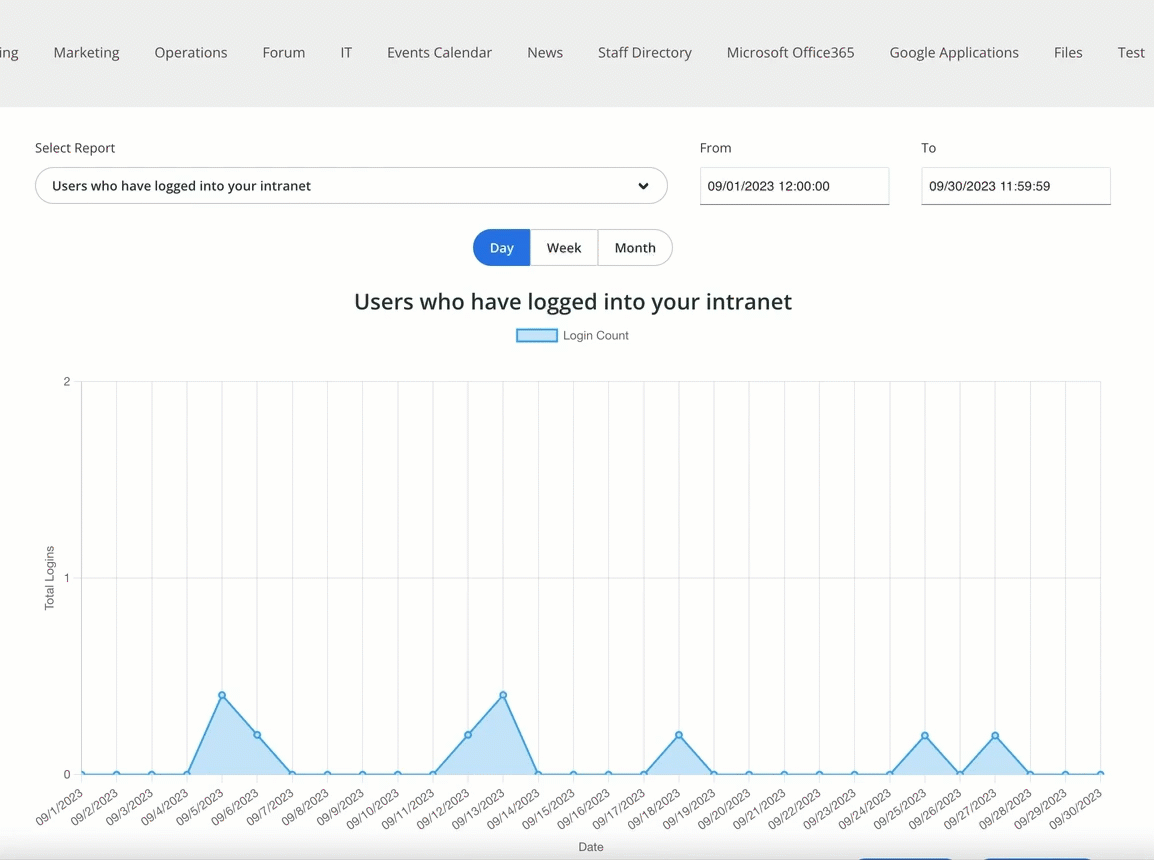Select the Day view toggle

(x=501, y=247)
